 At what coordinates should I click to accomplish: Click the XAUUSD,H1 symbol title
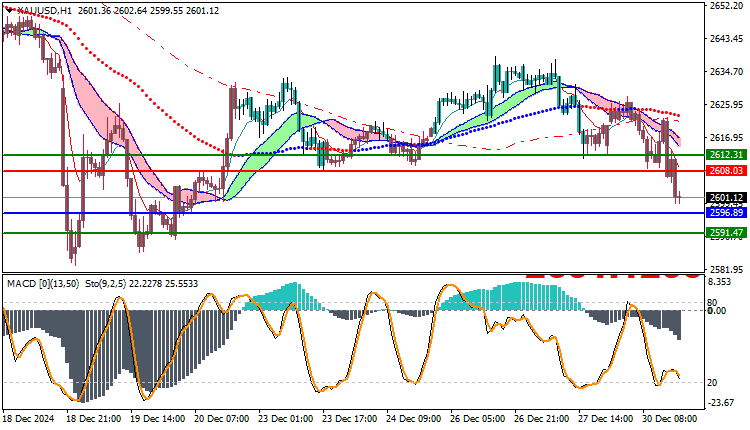[x=44, y=10]
